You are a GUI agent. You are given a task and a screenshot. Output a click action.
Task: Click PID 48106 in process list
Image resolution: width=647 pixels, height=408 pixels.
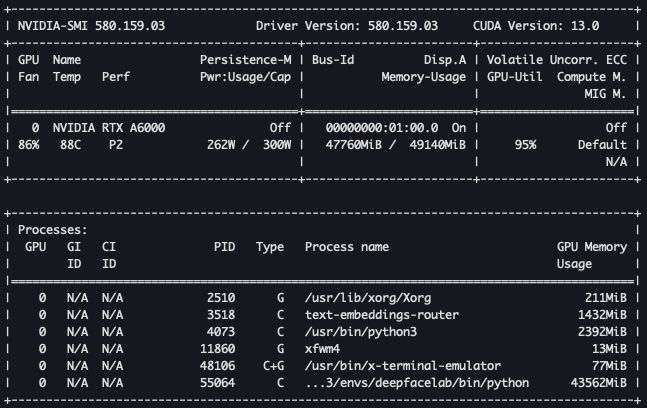217,366
